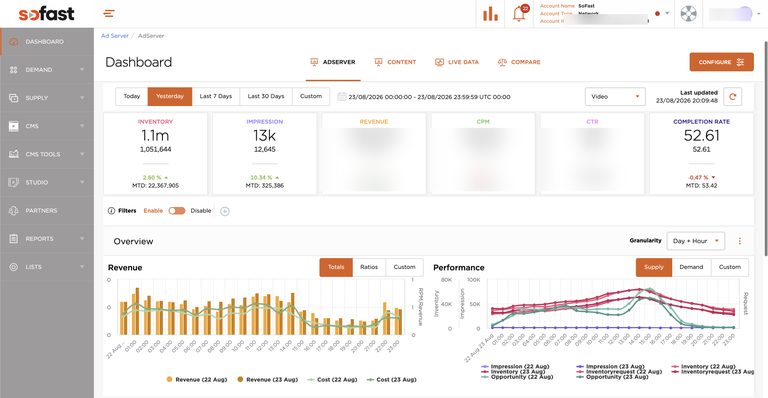
Task: Click the Content tab icon
Action: click(x=378, y=62)
